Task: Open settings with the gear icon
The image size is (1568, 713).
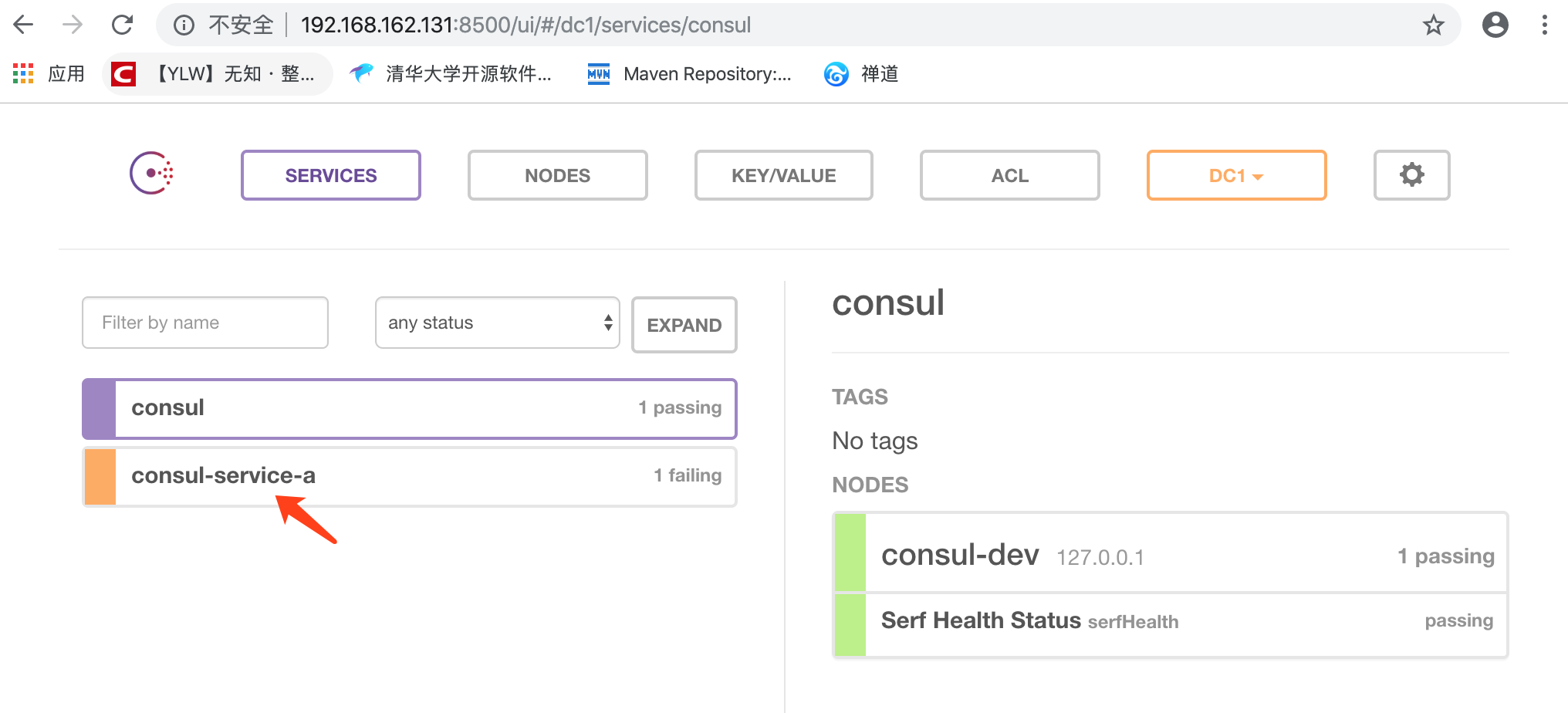Action: click(x=1411, y=175)
